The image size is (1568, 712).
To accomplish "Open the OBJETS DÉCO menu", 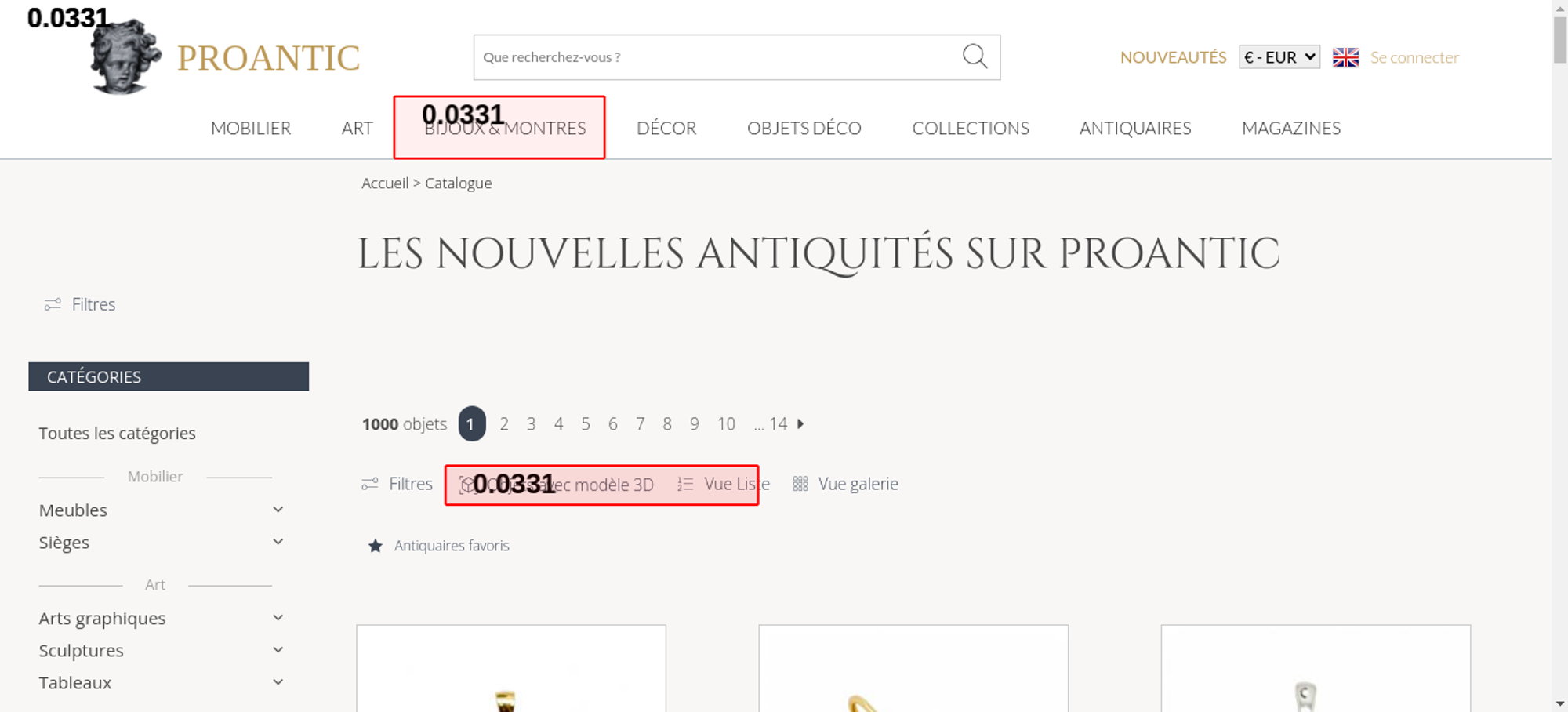I will [x=804, y=128].
